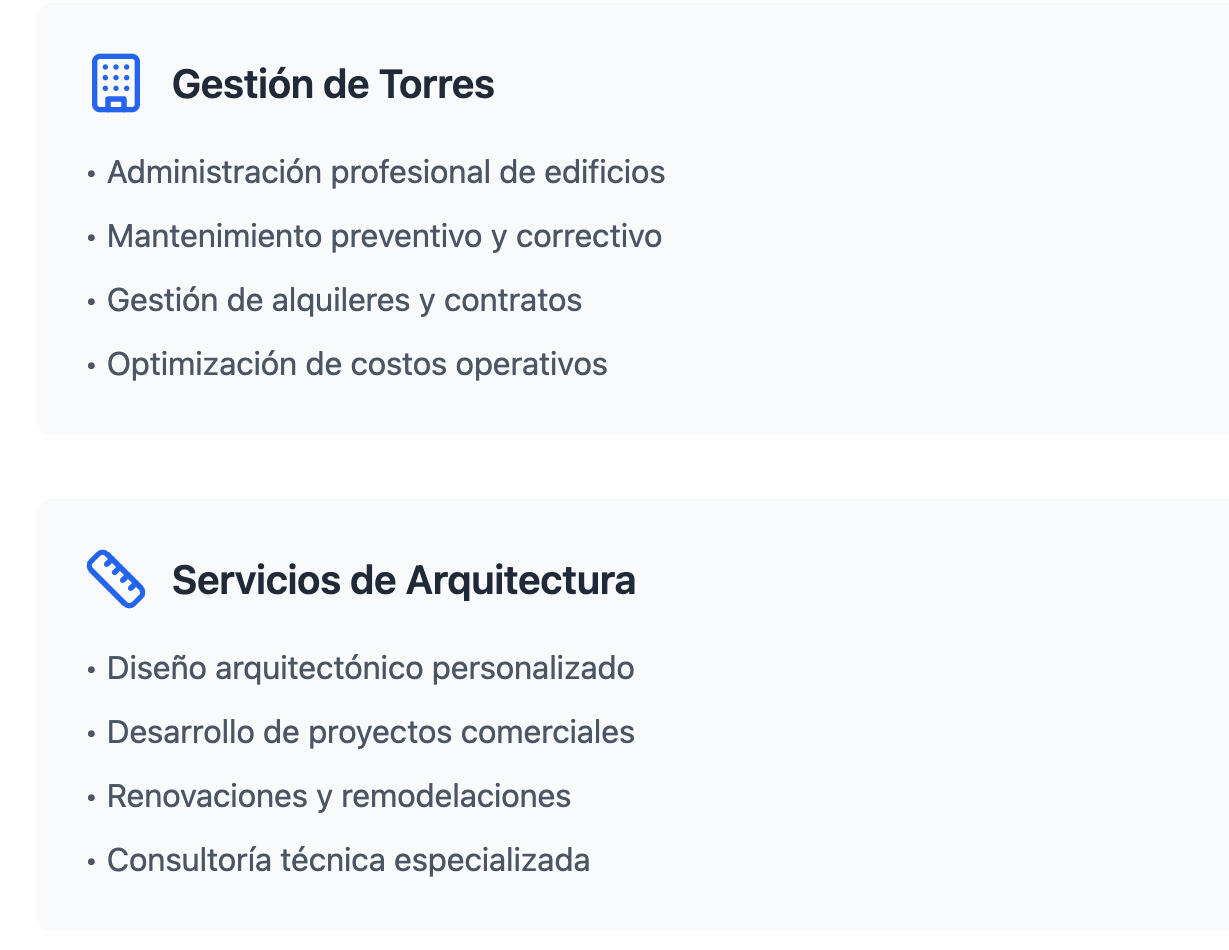Click bullet before 'Diseño arquitectónico personalizado'
The image size is (1229, 950).
click(92, 670)
